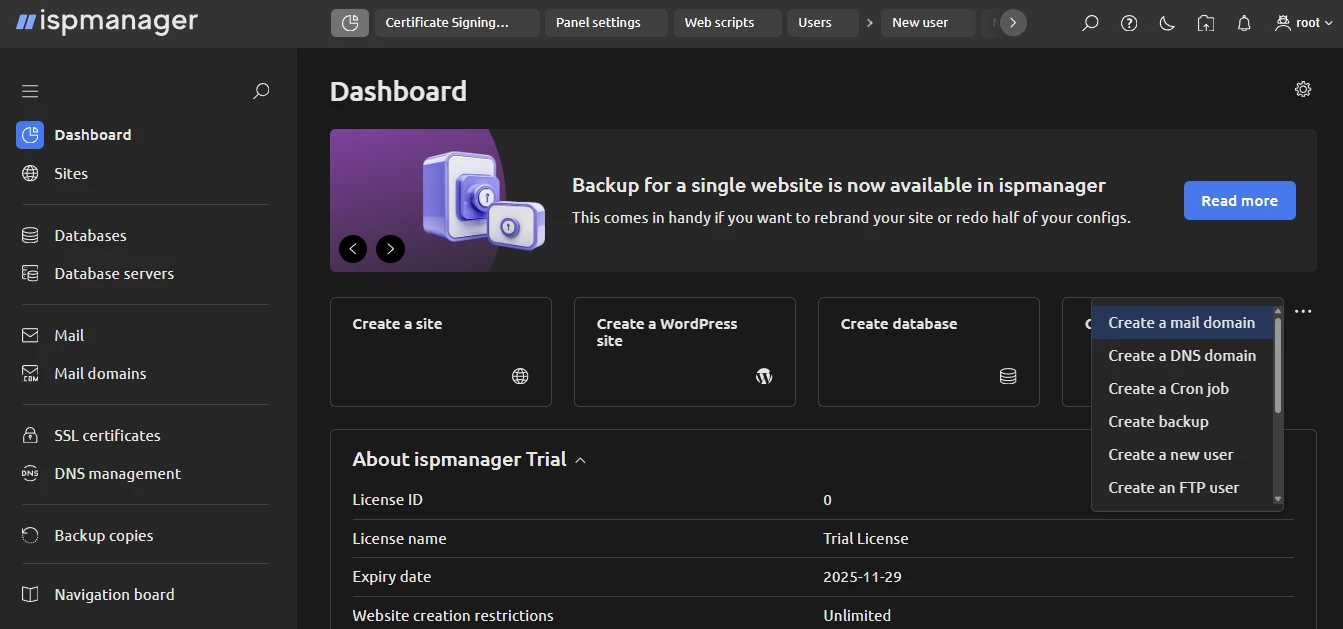Viewport: 1343px width, 629px height.
Task: Go to the next banner slide with the arrow
Action: [390, 248]
